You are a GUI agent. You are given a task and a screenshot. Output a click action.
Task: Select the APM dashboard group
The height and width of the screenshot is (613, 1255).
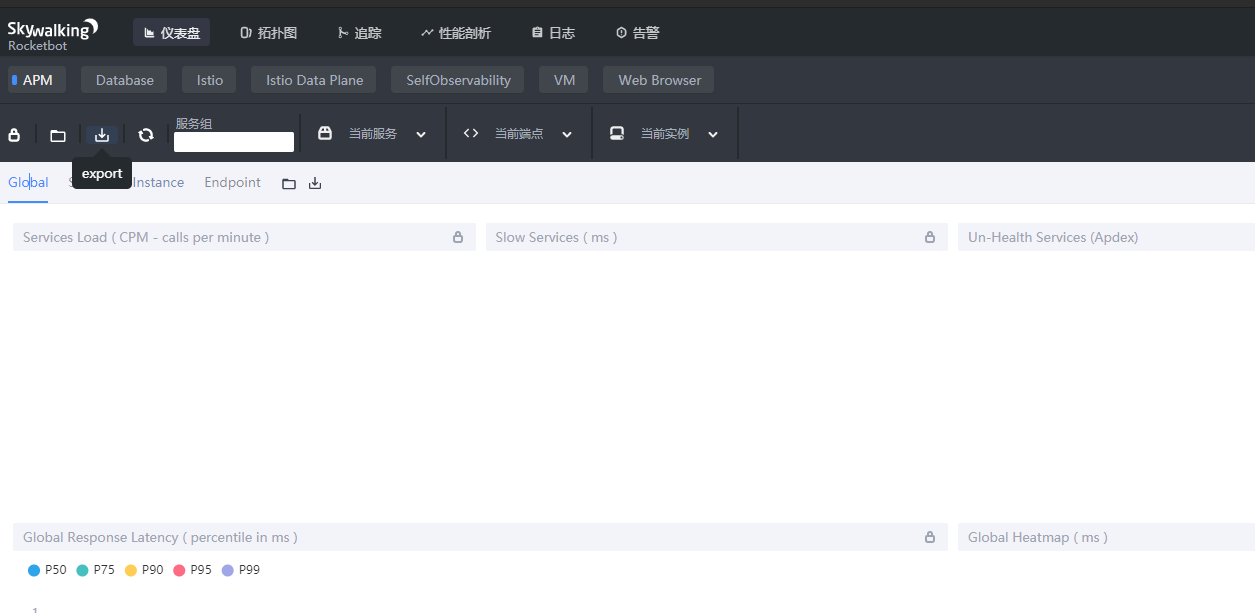pos(37,80)
